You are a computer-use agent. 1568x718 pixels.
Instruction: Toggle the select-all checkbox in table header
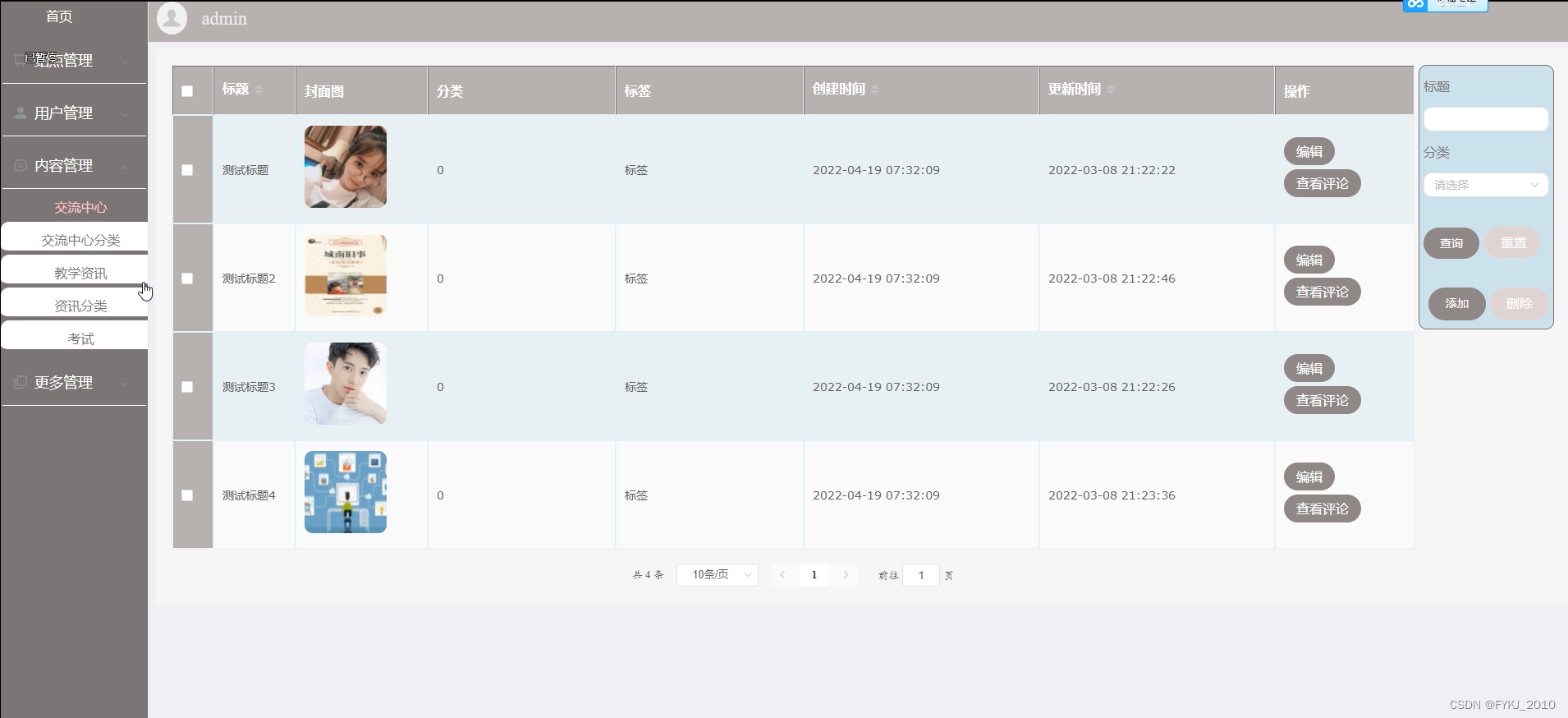[x=187, y=91]
